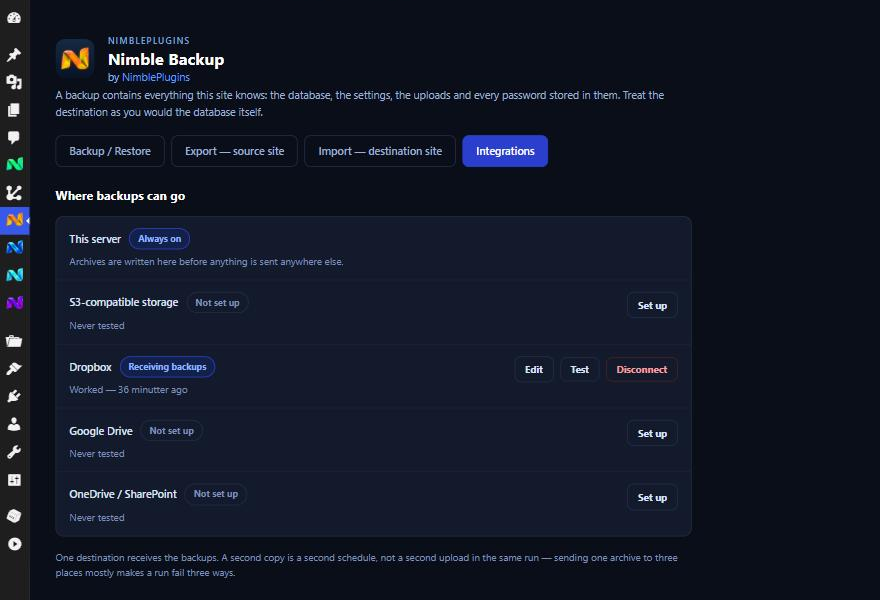Set up S3-compatible storage
The image size is (880, 600).
(x=652, y=305)
